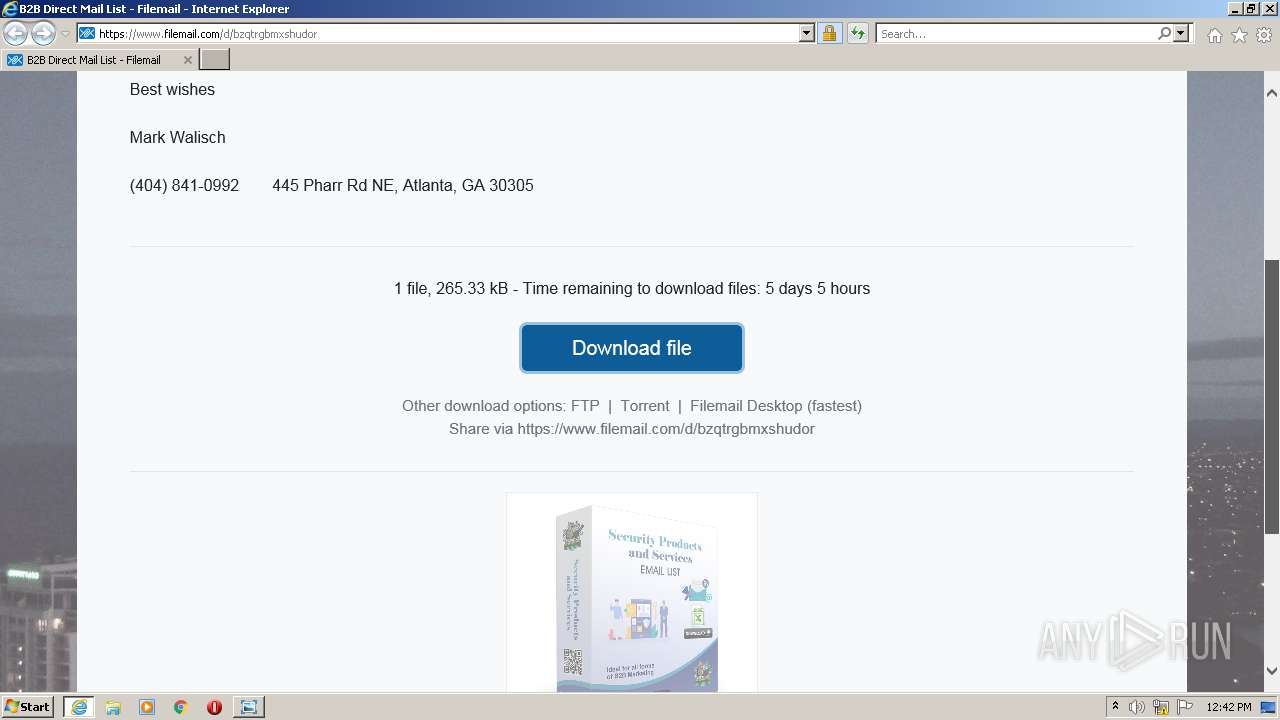
Task: Click the volume speaker tray icon
Action: pyautogui.click(x=1137, y=707)
